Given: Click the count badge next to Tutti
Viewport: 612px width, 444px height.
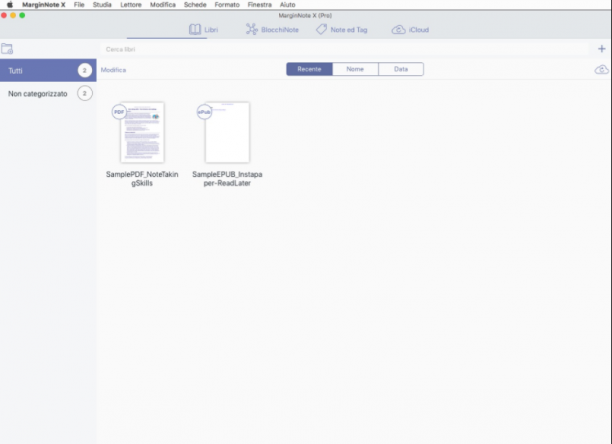Looking at the screenshot, I should pyautogui.click(x=84, y=70).
